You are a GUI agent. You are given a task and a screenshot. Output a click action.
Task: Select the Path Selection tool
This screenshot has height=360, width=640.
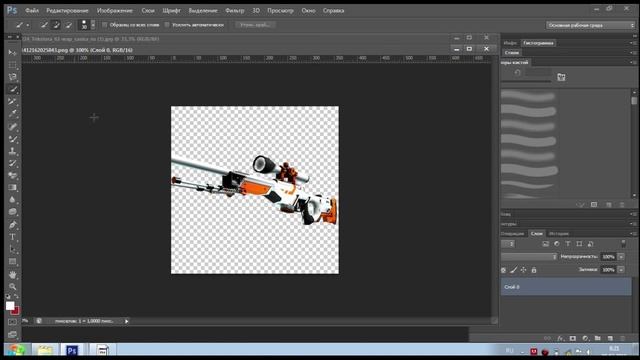click(x=13, y=249)
